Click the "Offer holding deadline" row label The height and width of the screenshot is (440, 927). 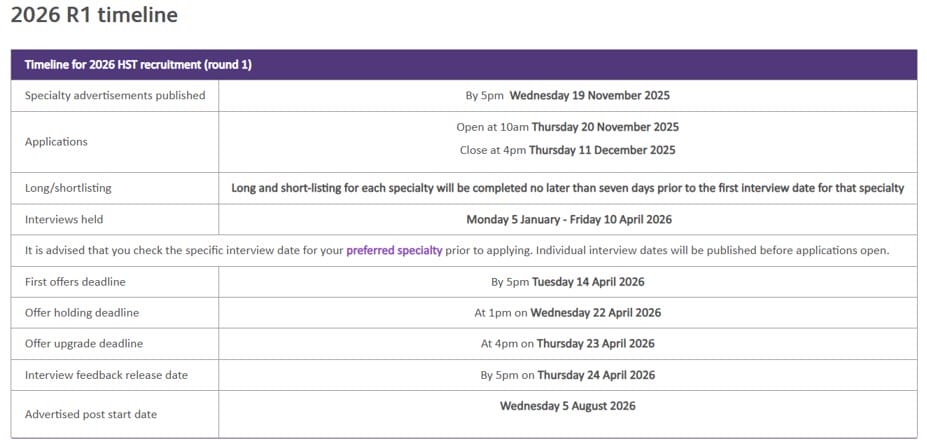[x=82, y=313]
